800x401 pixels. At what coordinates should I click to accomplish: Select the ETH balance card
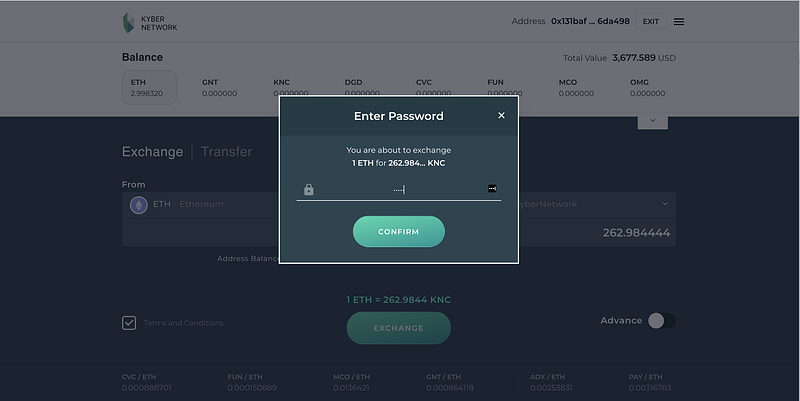[149, 87]
